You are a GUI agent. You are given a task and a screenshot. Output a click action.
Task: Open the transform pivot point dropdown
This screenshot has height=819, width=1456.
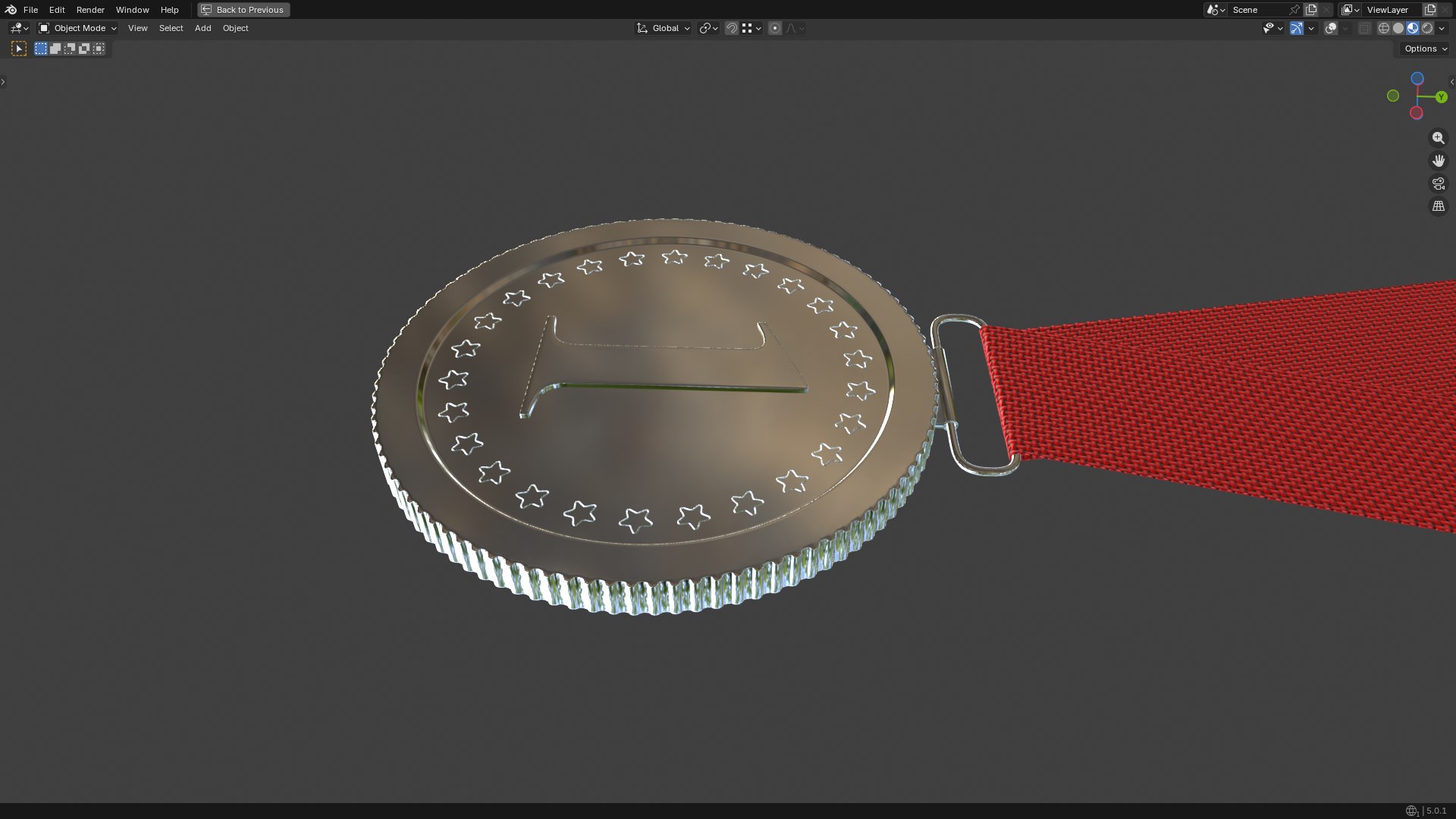pyautogui.click(x=708, y=28)
